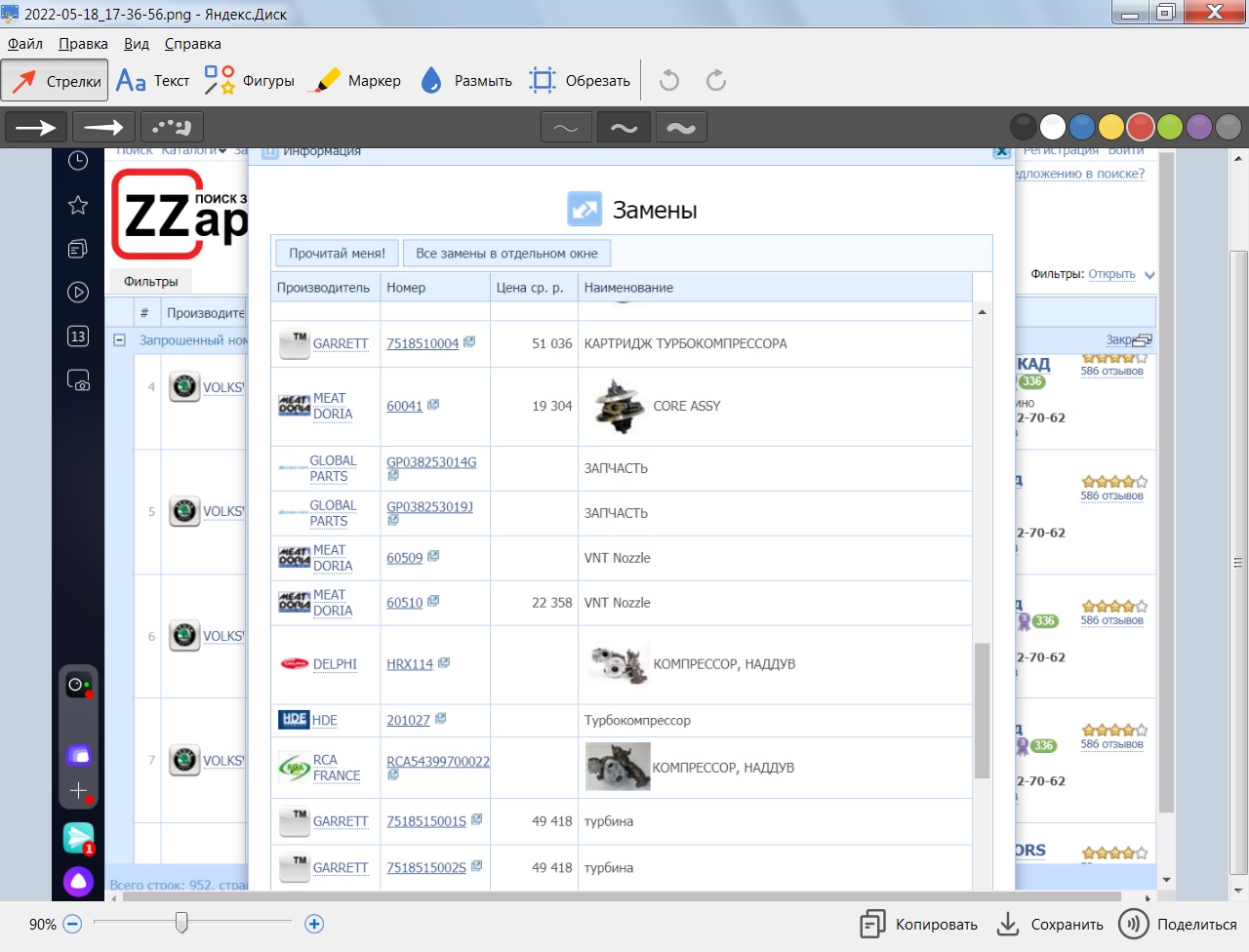Open the Вид menu
The height and width of the screenshot is (952, 1249).
point(137,44)
